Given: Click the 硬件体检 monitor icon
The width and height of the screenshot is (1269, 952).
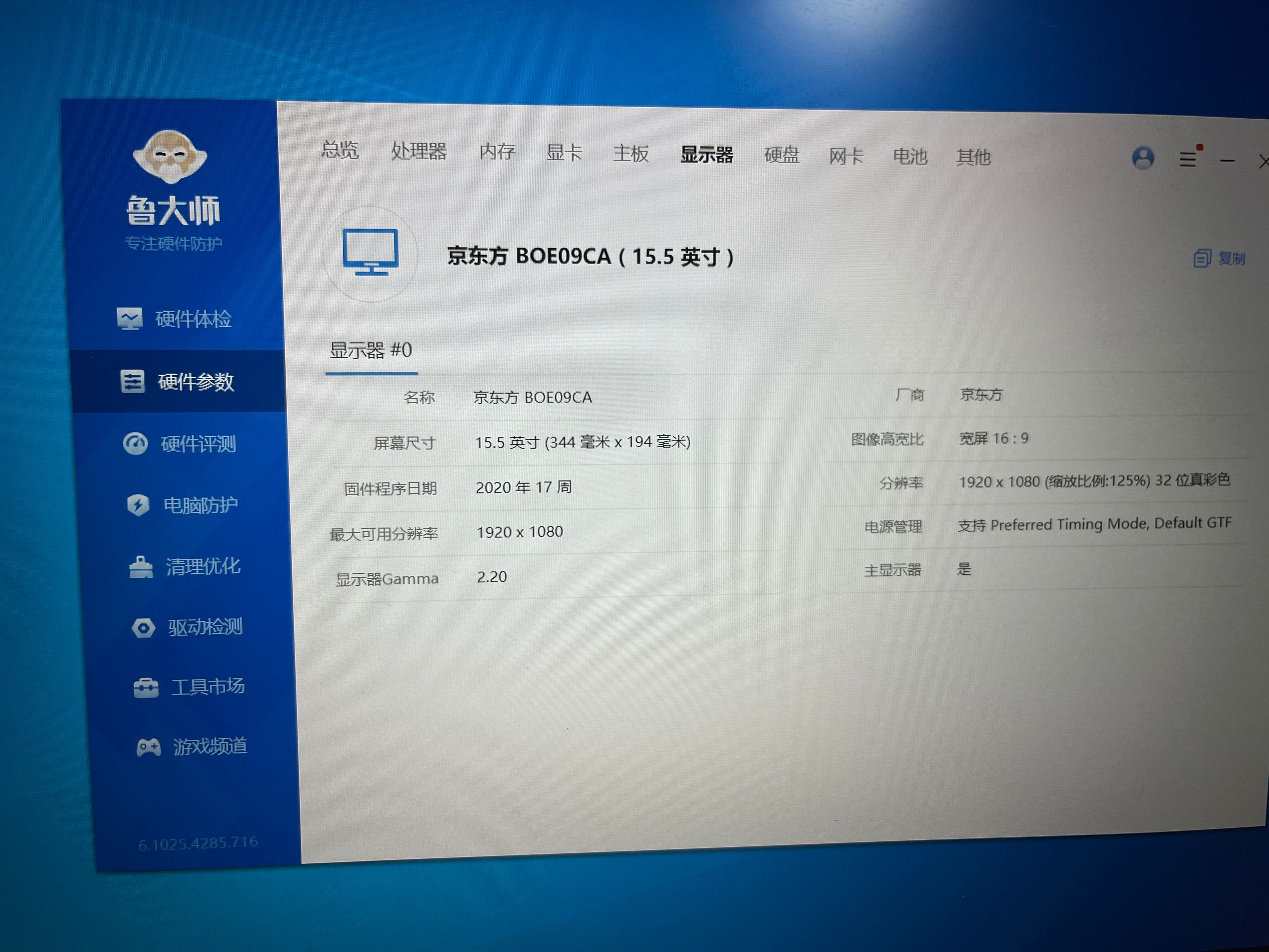Looking at the screenshot, I should pyautogui.click(x=130, y=318).
